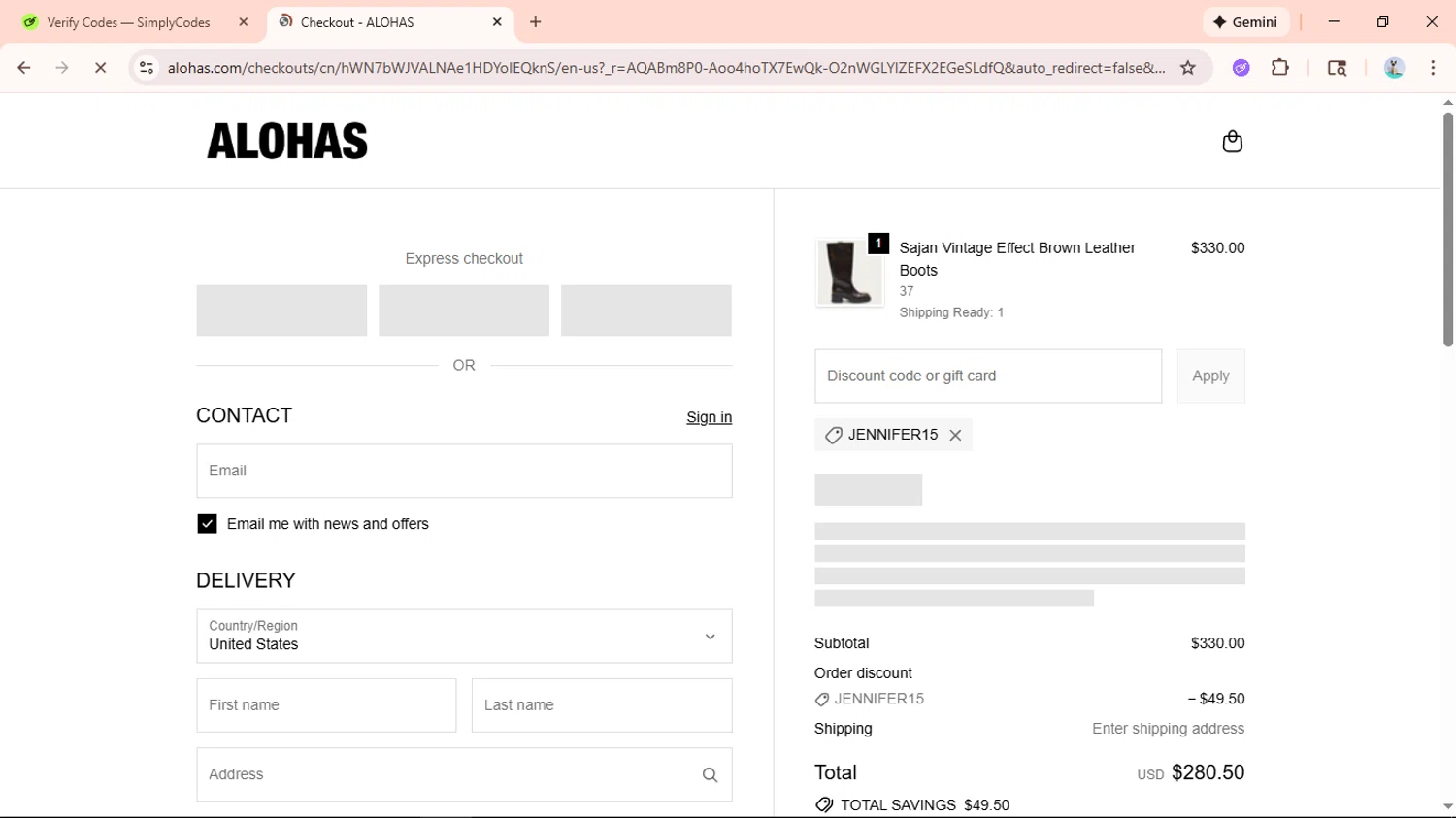Image resolution: width=1456 pixels, height=818 pixels.
Task: Click the Subtotal $330.00 value
Action: 1217,643
